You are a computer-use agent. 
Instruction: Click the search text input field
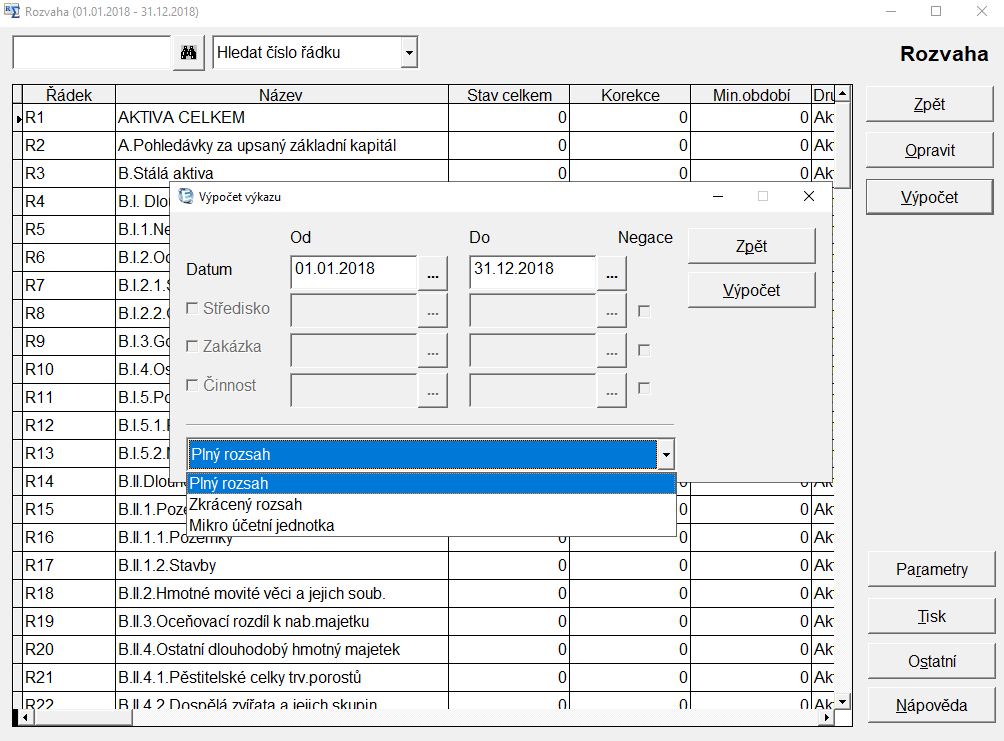(92, 53)
